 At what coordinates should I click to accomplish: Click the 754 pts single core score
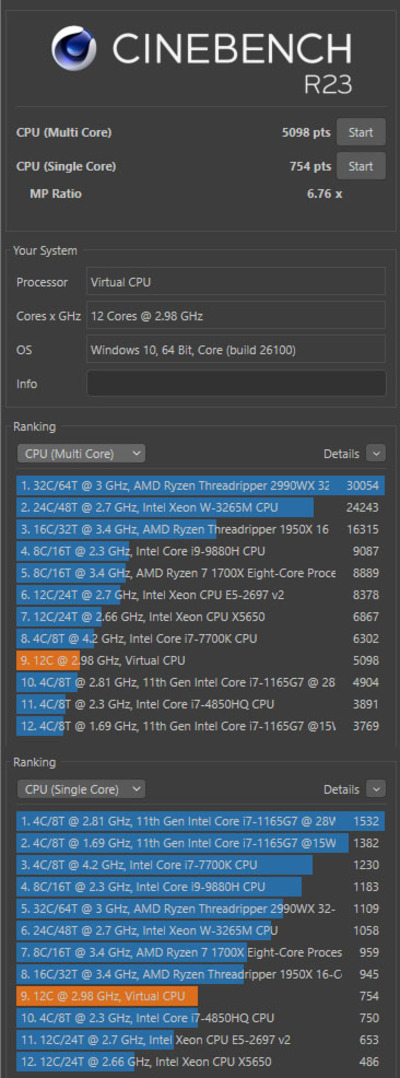(310, 166)
